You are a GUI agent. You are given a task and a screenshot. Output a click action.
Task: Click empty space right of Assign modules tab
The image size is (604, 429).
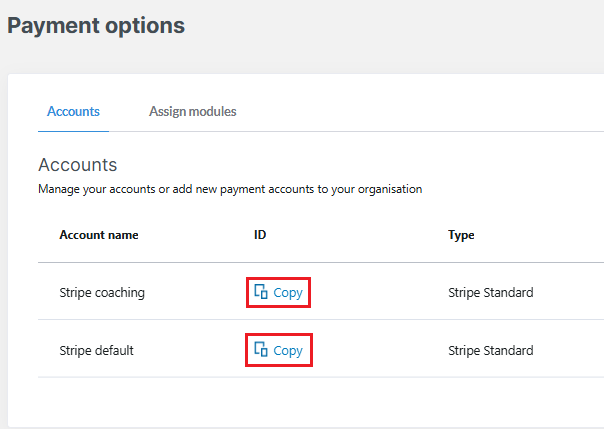420,112
